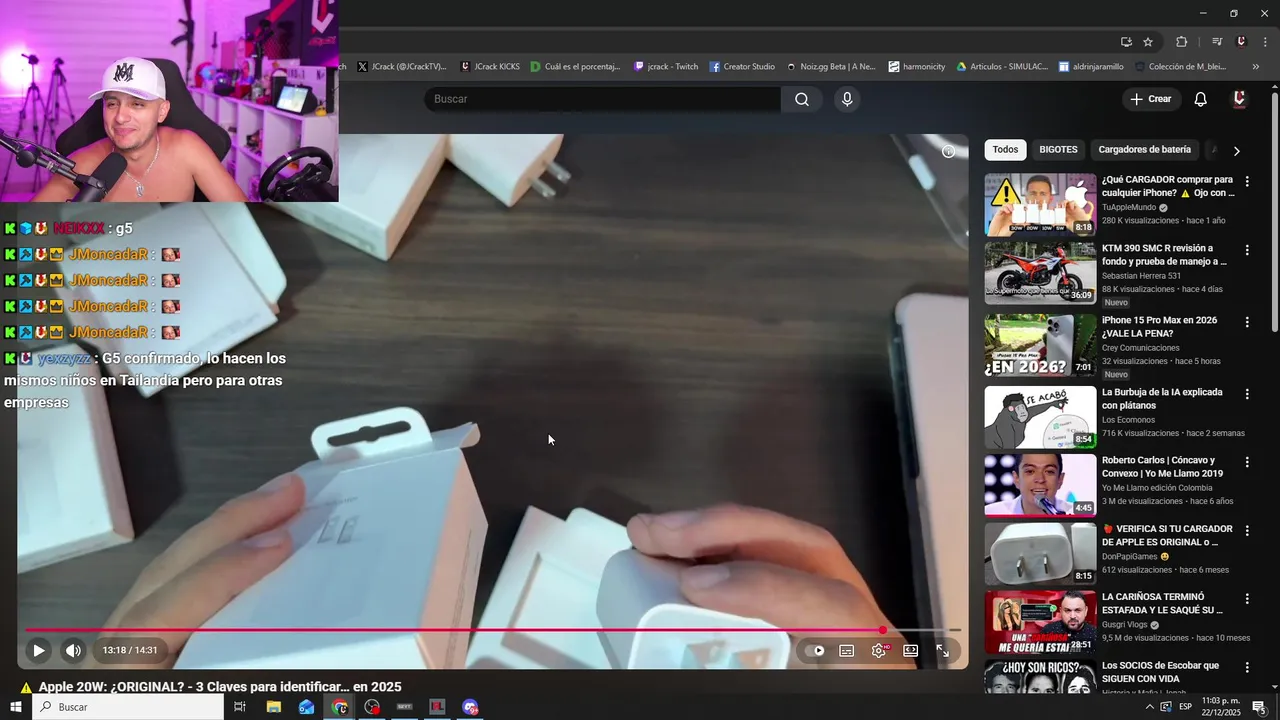The image size is (1280, 720).
Task: Open options for KTM 390 SMC R video
Action: click(x=1247, y=250)
